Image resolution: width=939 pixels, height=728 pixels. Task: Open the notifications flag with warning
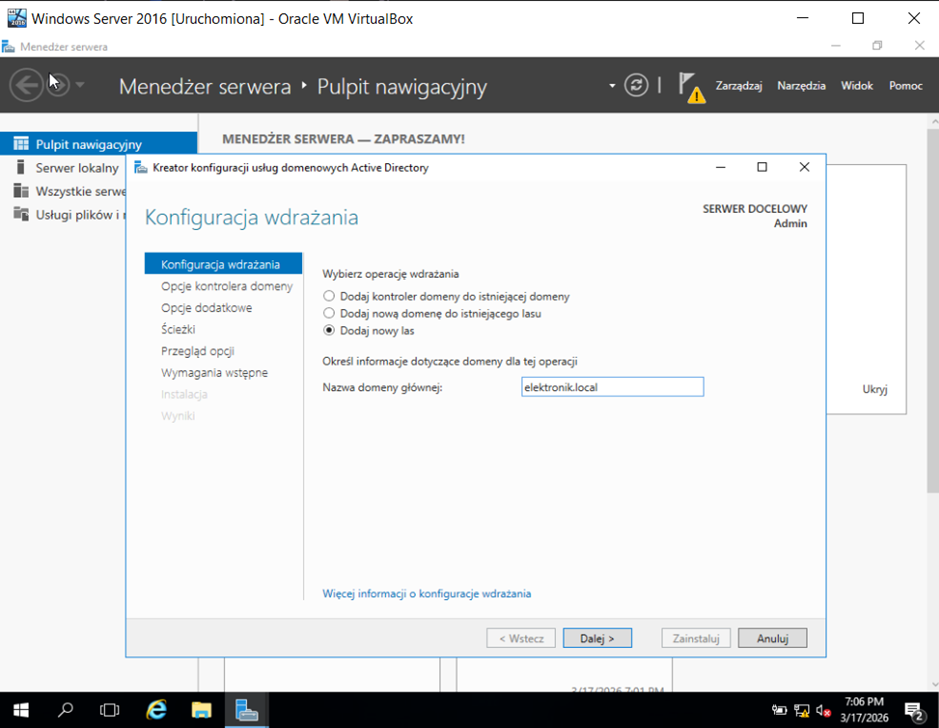pyautogui.click(x=690, y=86)
